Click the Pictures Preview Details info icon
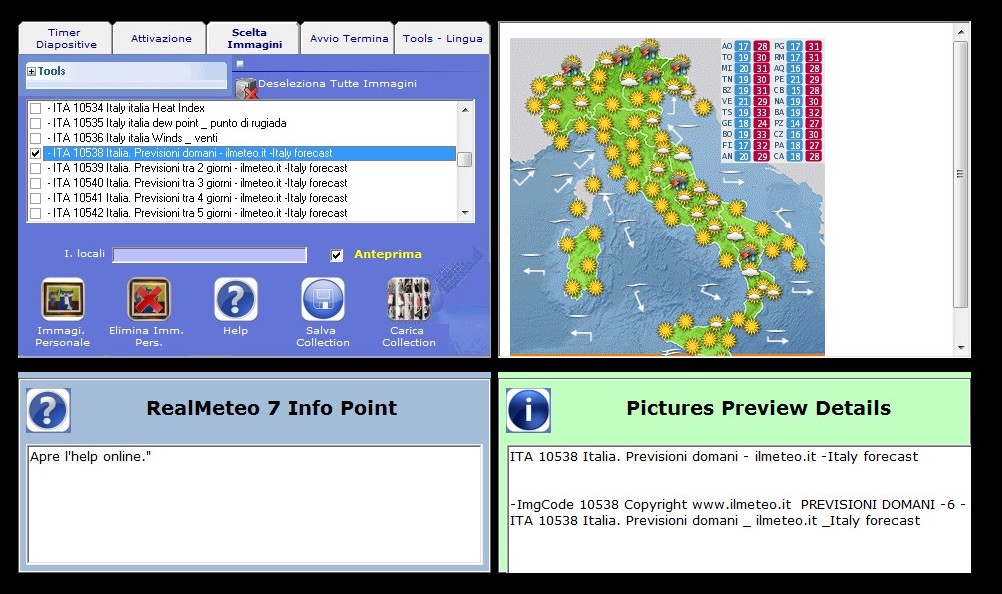 click(528, 410)
